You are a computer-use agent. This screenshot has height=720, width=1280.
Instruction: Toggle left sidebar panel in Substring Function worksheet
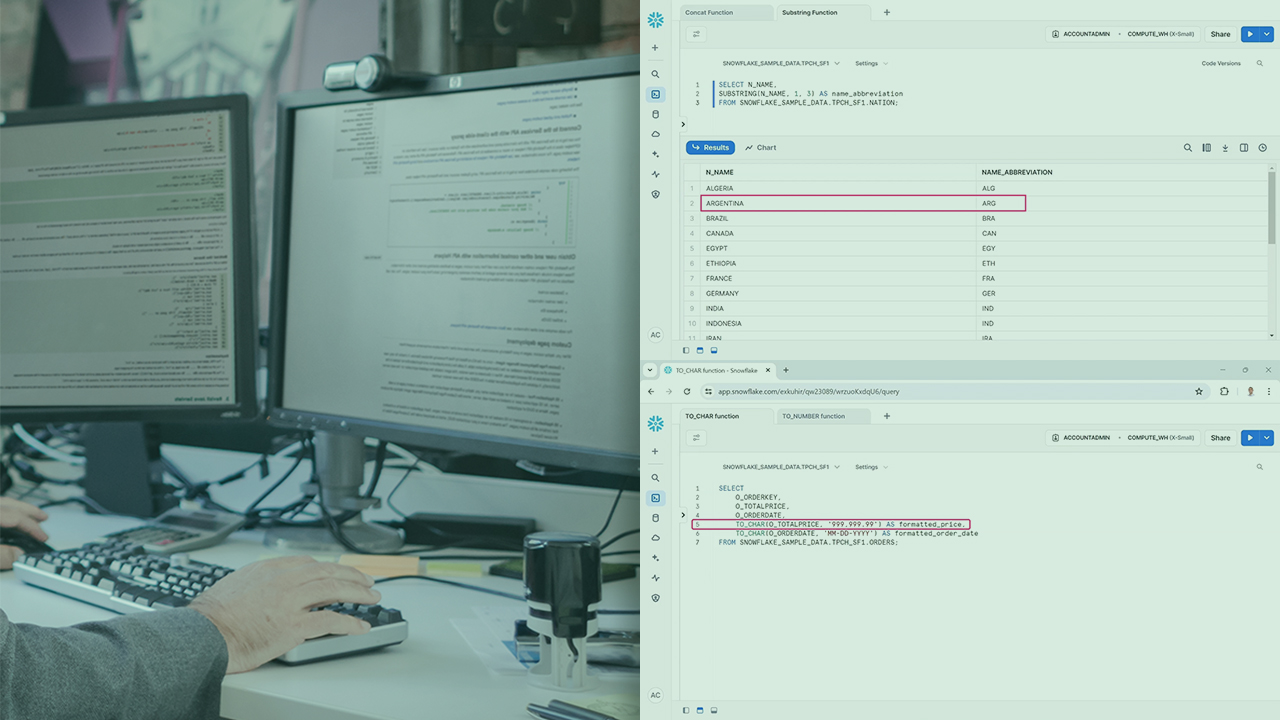[x=686, y=351]
